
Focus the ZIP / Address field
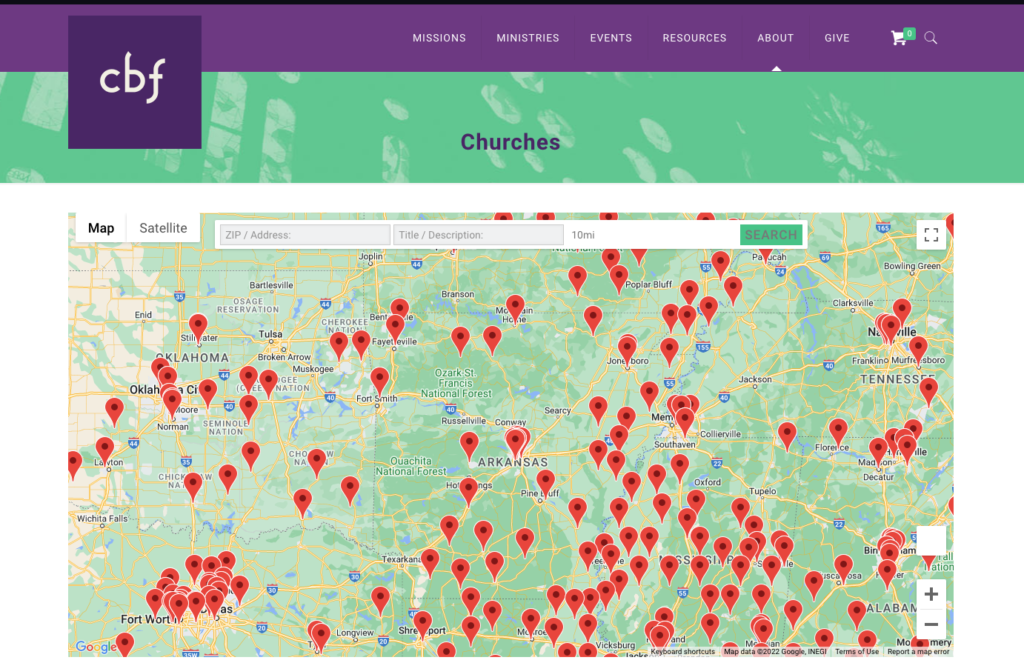[305, 235]
